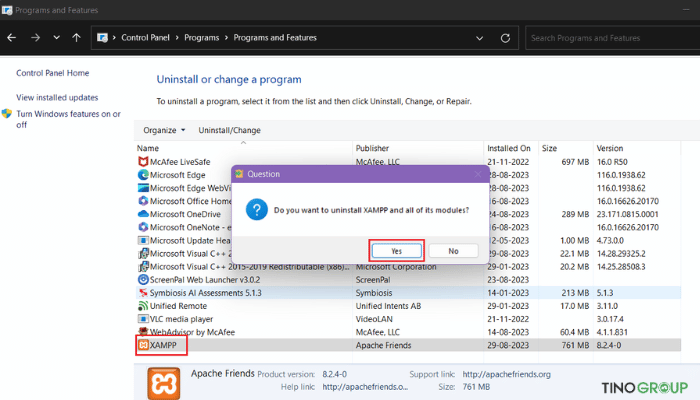Click Programs and Features breadcrumb
Image resolution: width=700 pixels, height=400 pixels.
(275, 38)
